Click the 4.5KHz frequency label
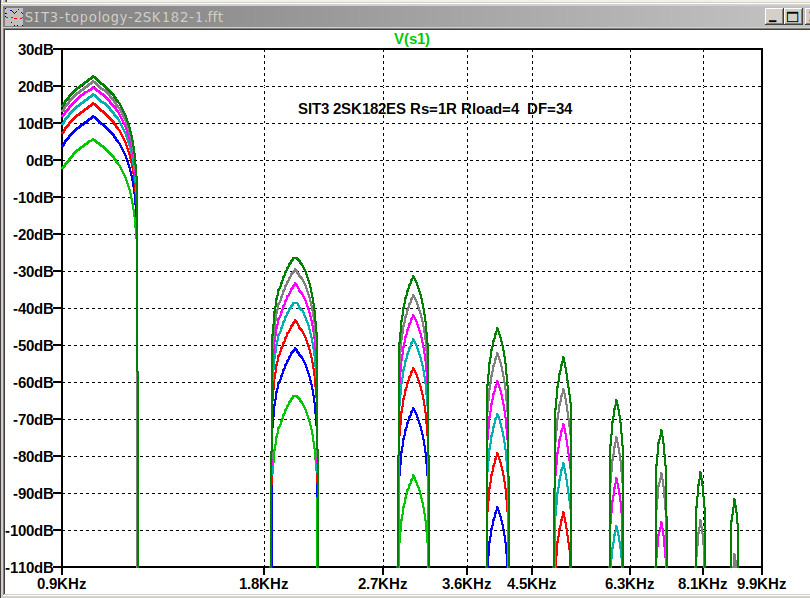 (x=532, y=584)
